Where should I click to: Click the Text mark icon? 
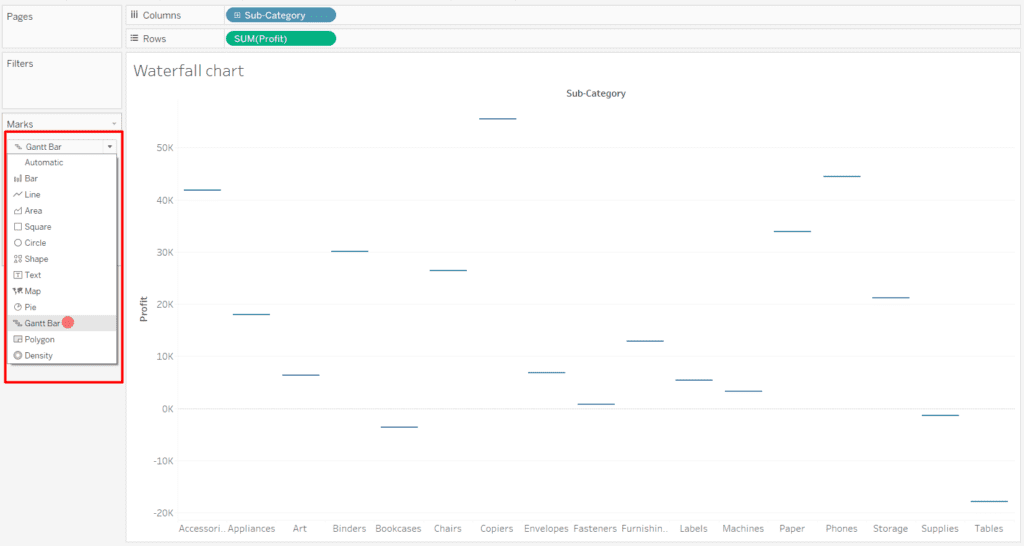click(x=18, y=275)
